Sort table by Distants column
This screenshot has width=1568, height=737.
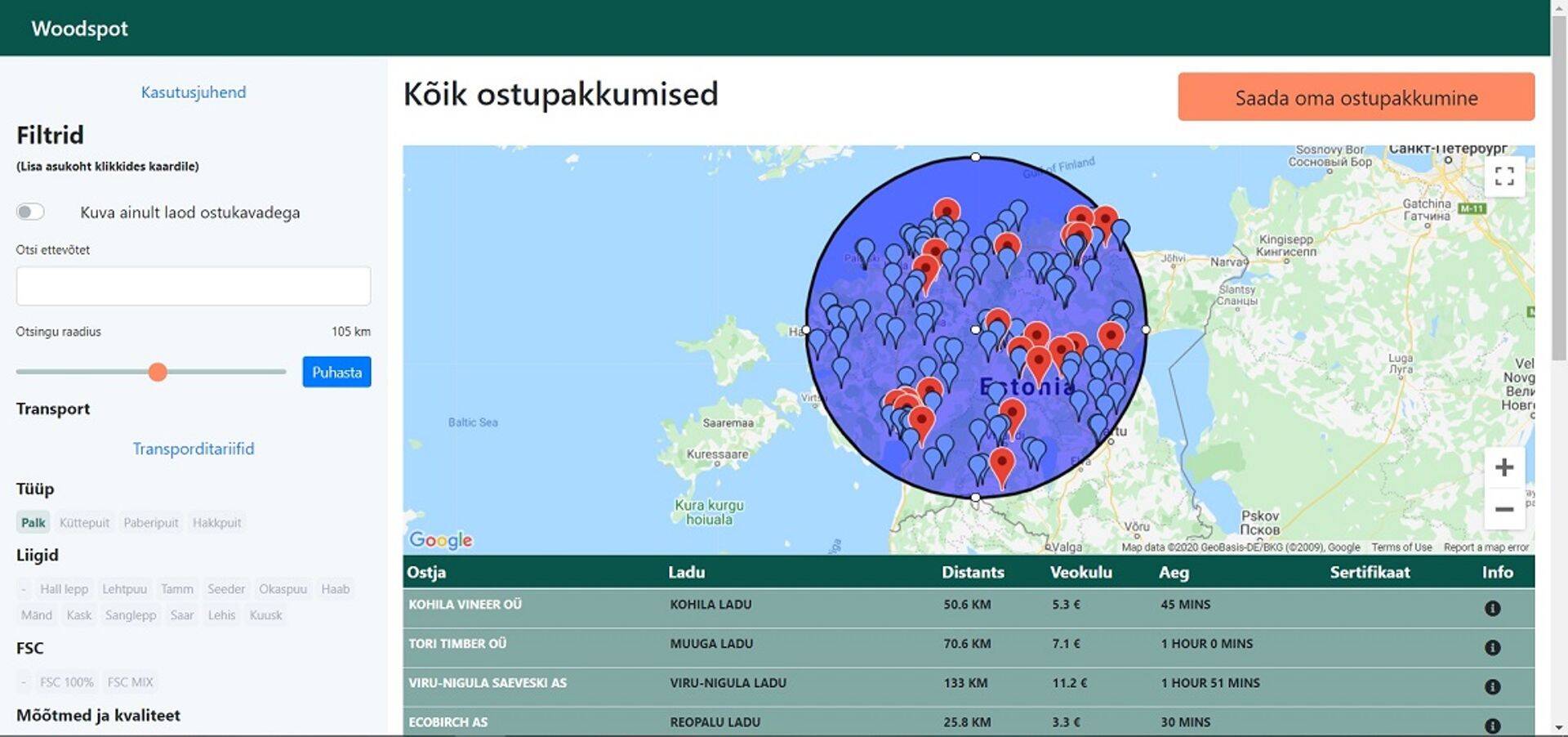pos(972,572)
